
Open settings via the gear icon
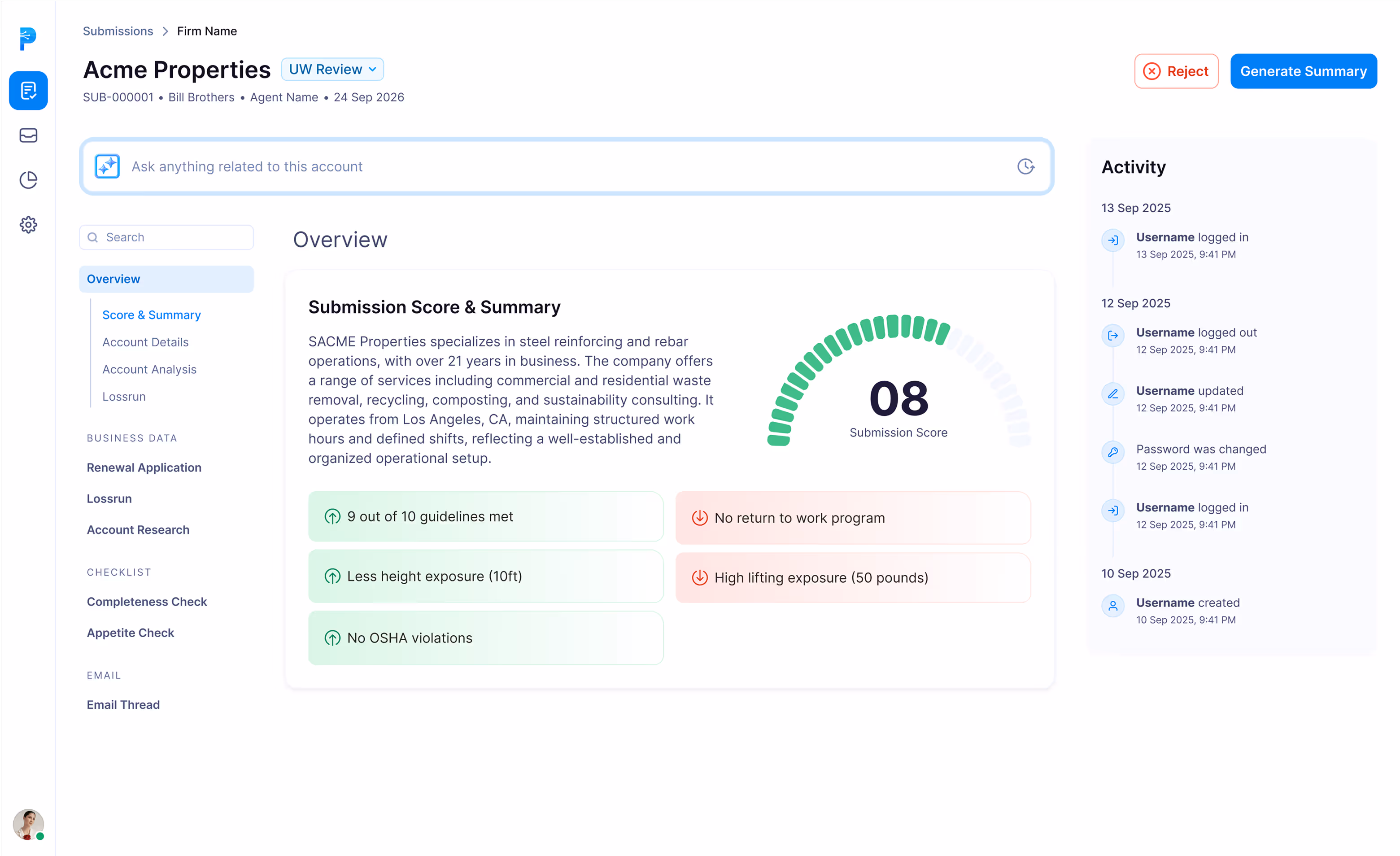(x=28, y=224)
